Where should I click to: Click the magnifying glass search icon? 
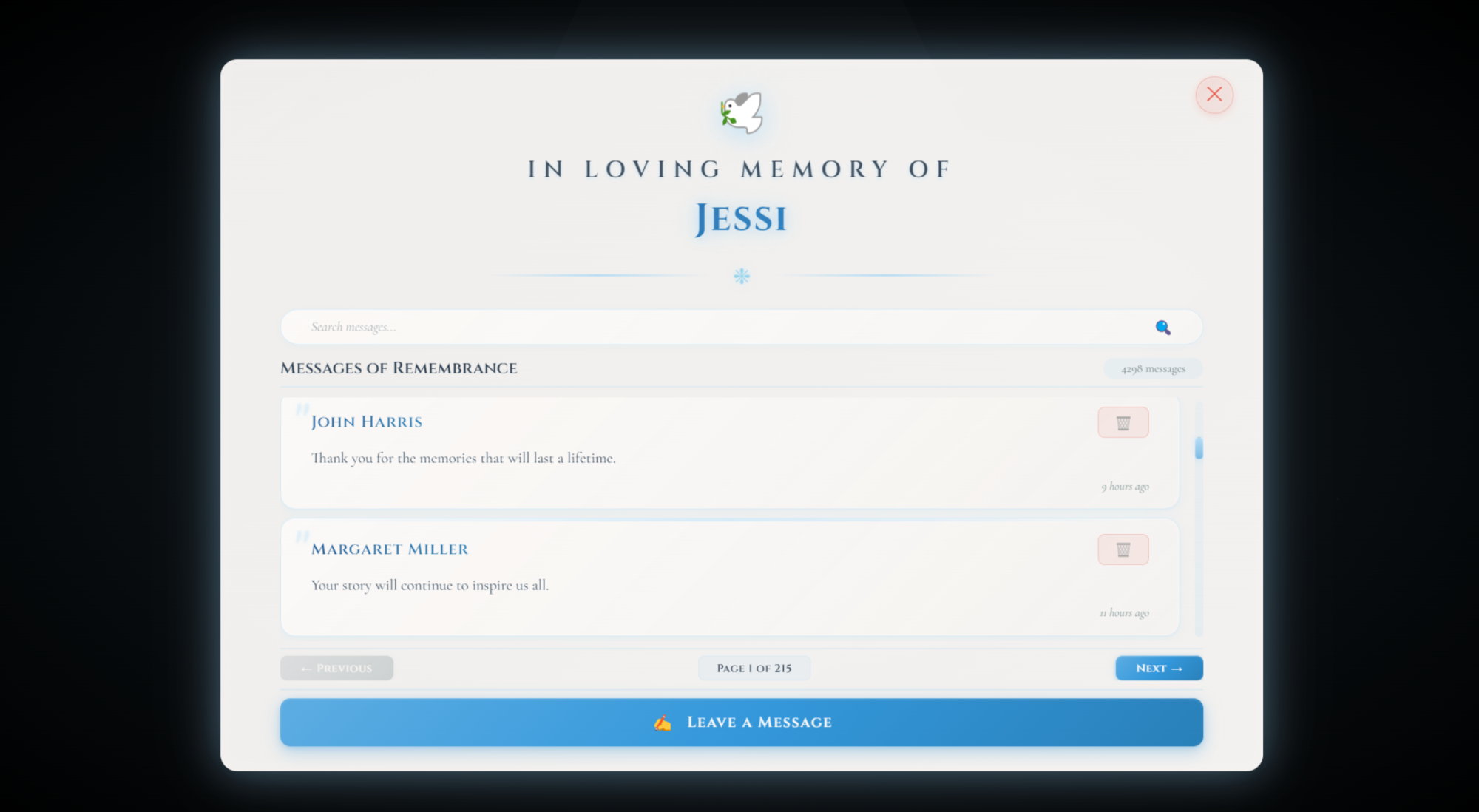(1163, 326)
